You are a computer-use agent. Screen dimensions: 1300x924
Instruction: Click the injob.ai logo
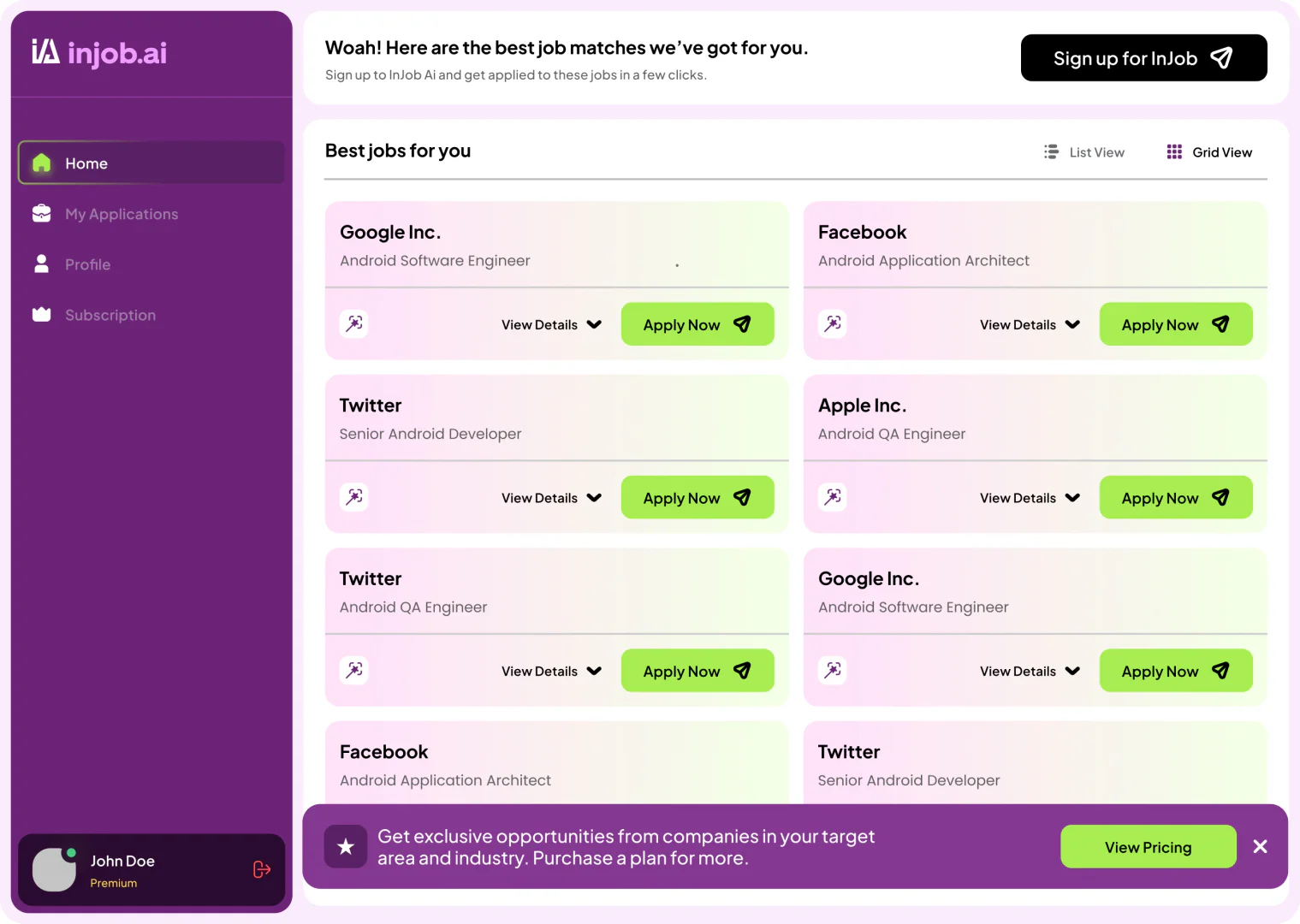(x=98, y=53)
